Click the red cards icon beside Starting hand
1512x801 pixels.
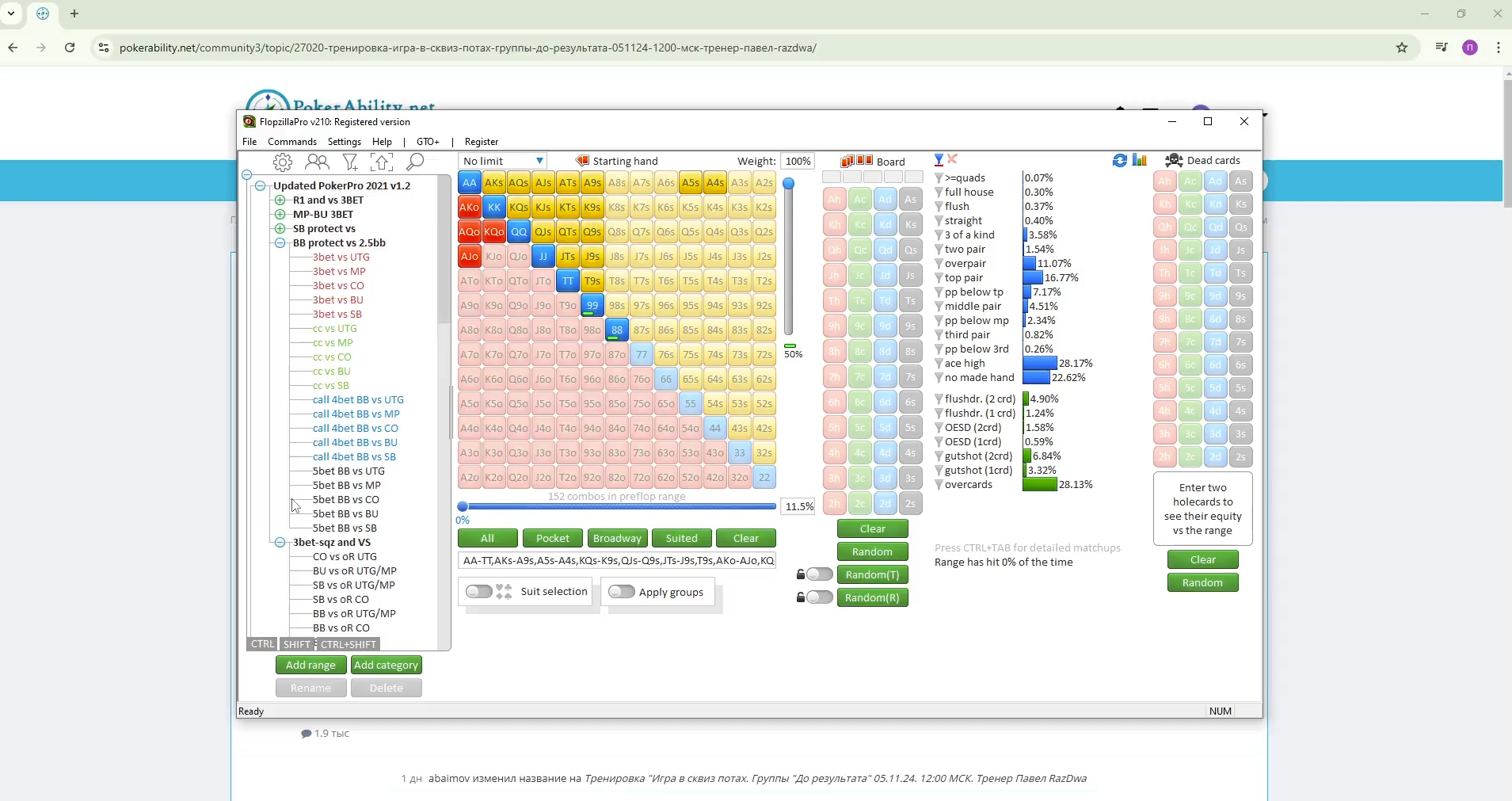click(x=582, y=161)
